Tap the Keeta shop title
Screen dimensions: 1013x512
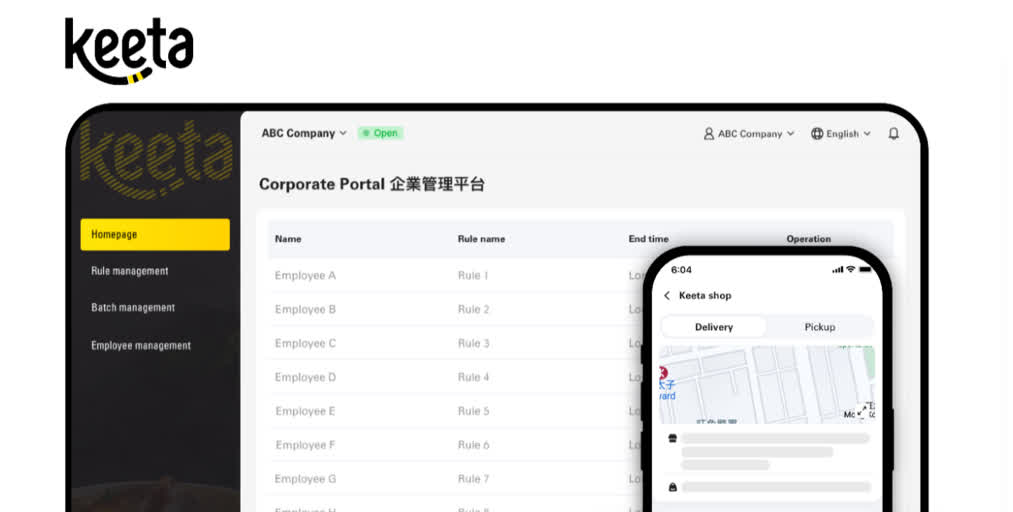(705, 296)
